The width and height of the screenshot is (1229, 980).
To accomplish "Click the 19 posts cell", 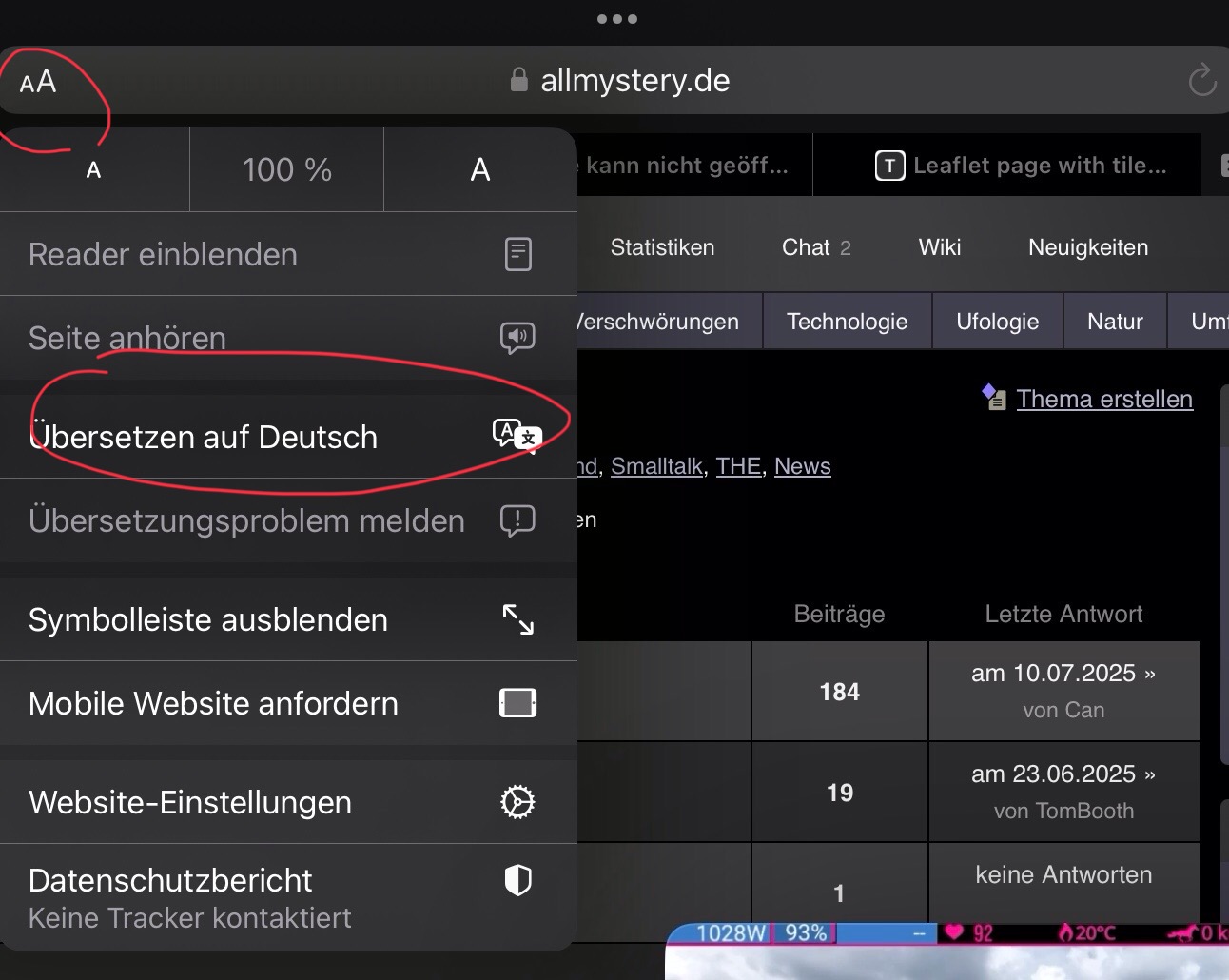I will point(840,793).
